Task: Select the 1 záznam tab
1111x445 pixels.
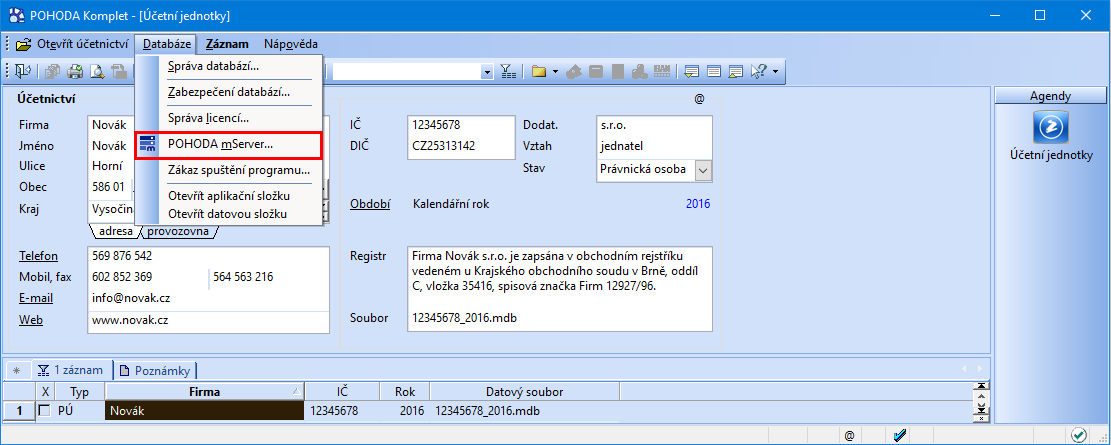Action: tap(73, 369)
